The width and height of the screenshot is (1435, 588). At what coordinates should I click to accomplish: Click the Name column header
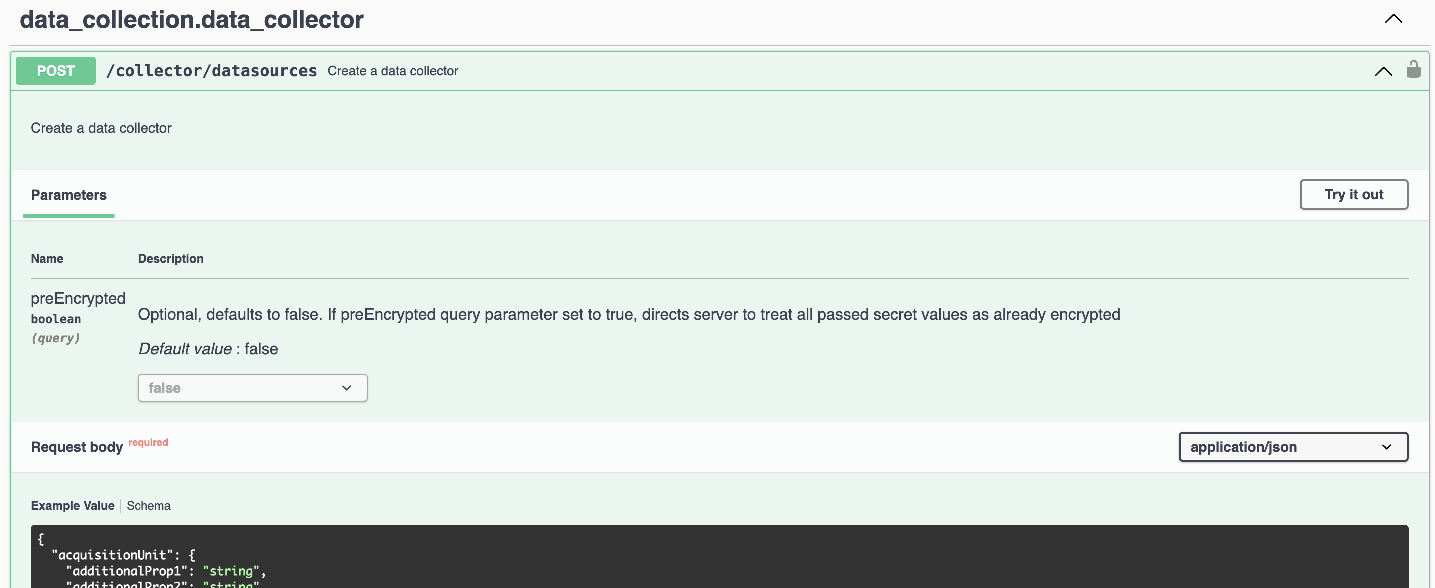coord(47,259)
